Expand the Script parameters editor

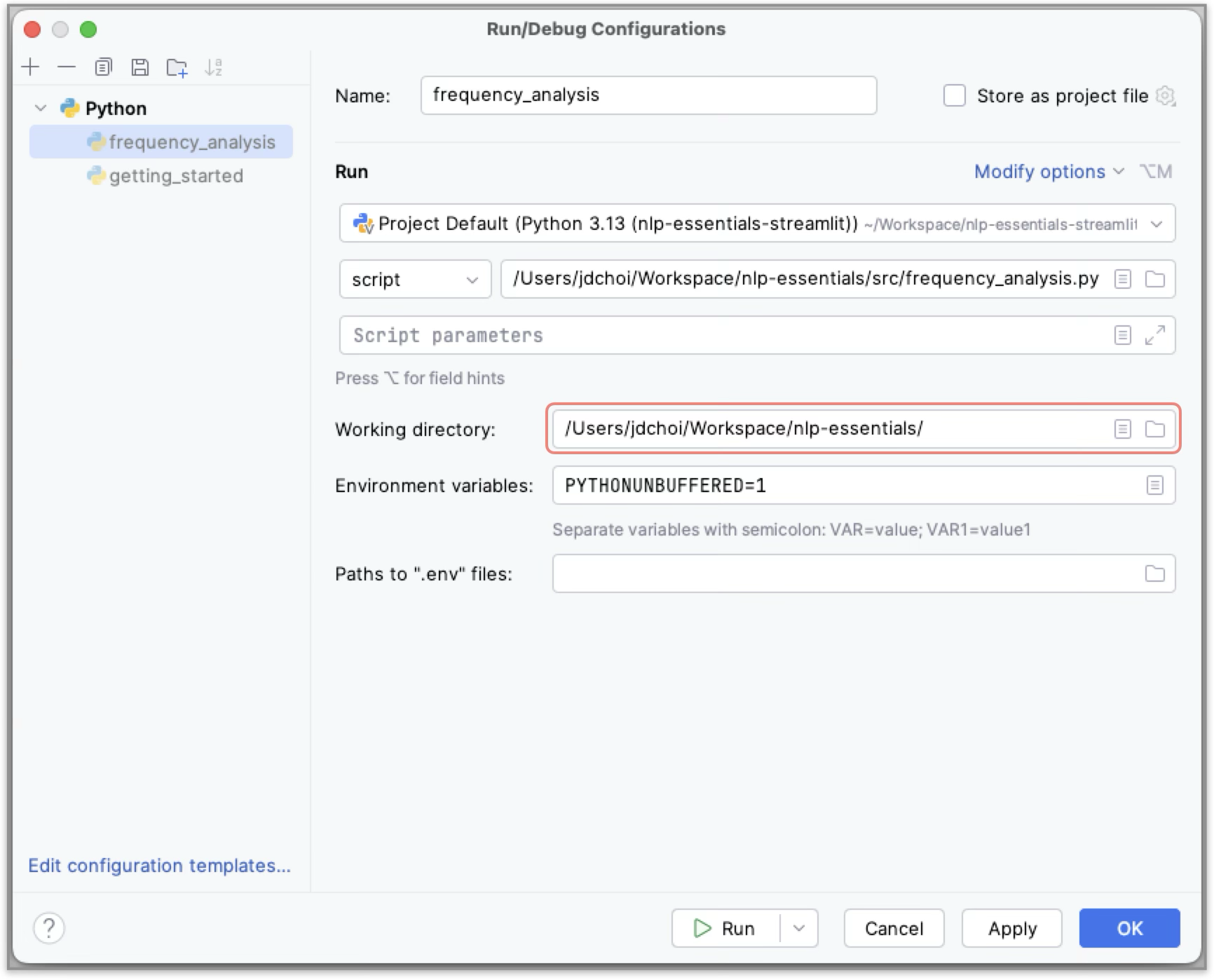1156,335
